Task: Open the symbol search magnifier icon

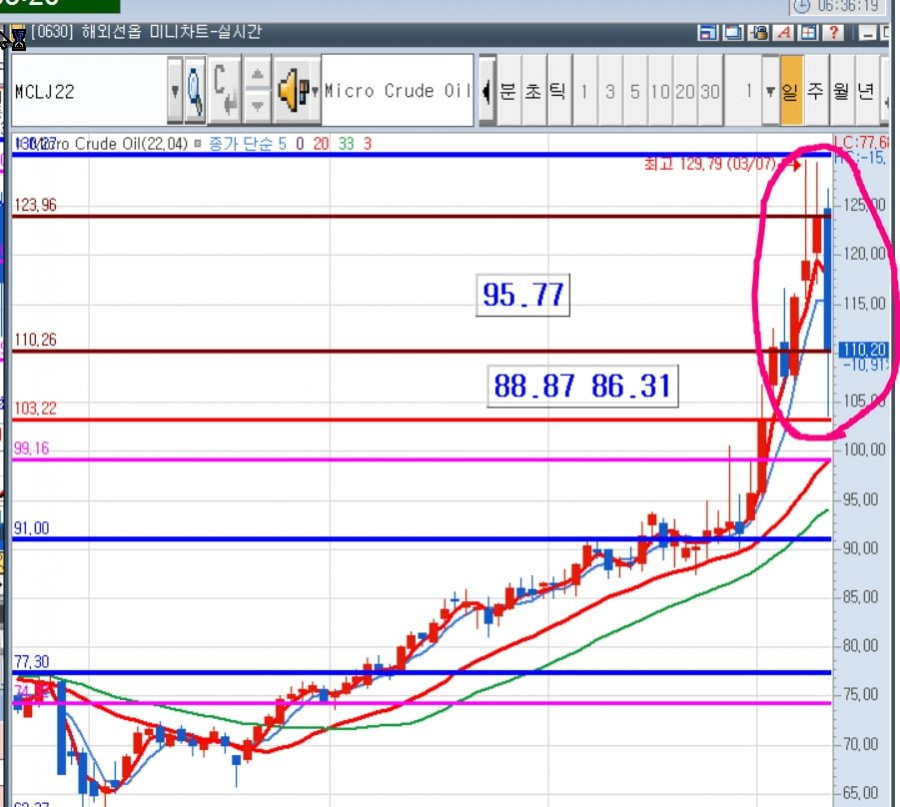Action: 195,91
